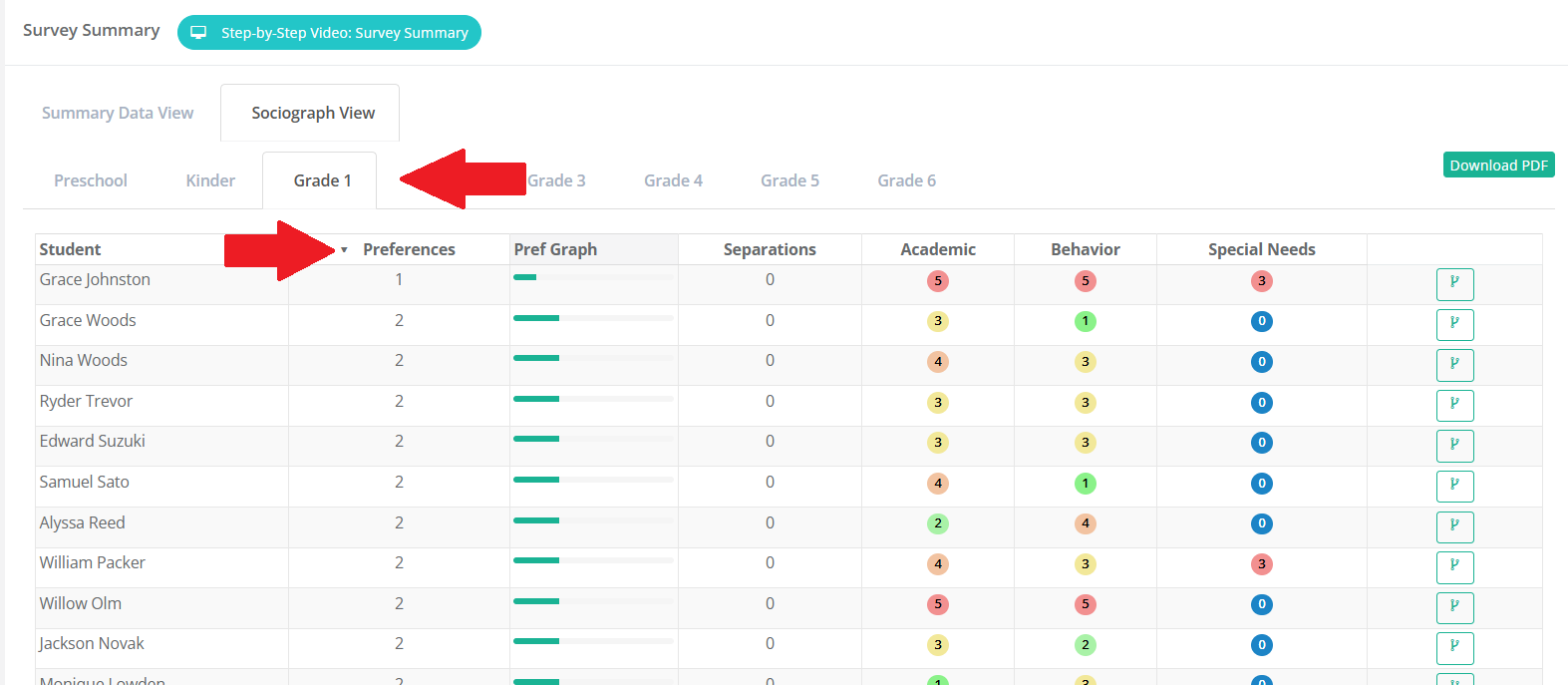Click Grace Johnston's red Academic badge 5
1568x685 pixels.
(x=937, y=281)
